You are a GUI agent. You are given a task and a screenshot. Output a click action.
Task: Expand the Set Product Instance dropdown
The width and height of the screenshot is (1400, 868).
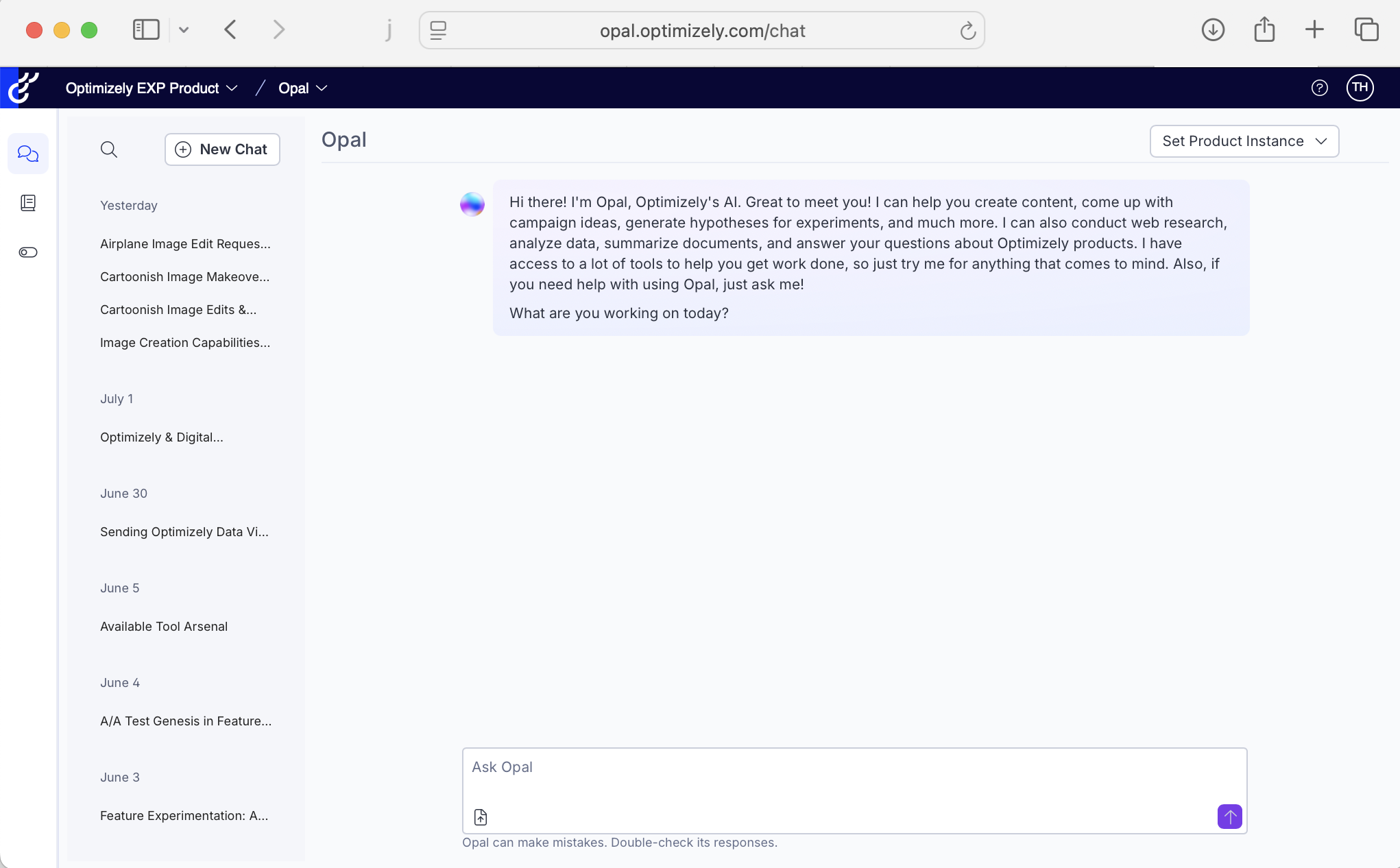click(x=1244, y=141)
